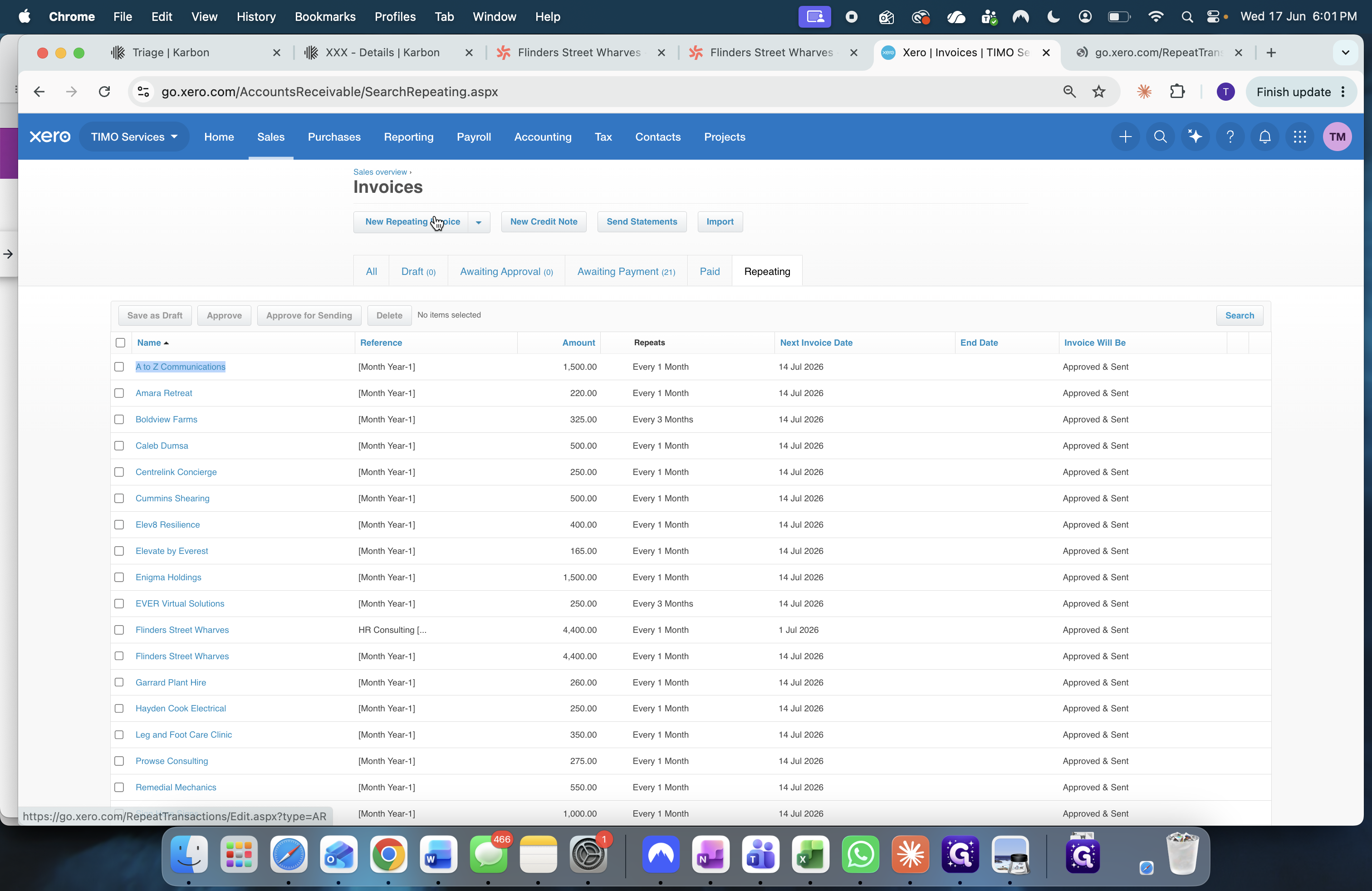Follow the Sales overview breadcrumb link
This screenshot has height=891, width=1372.
[380, 172]
